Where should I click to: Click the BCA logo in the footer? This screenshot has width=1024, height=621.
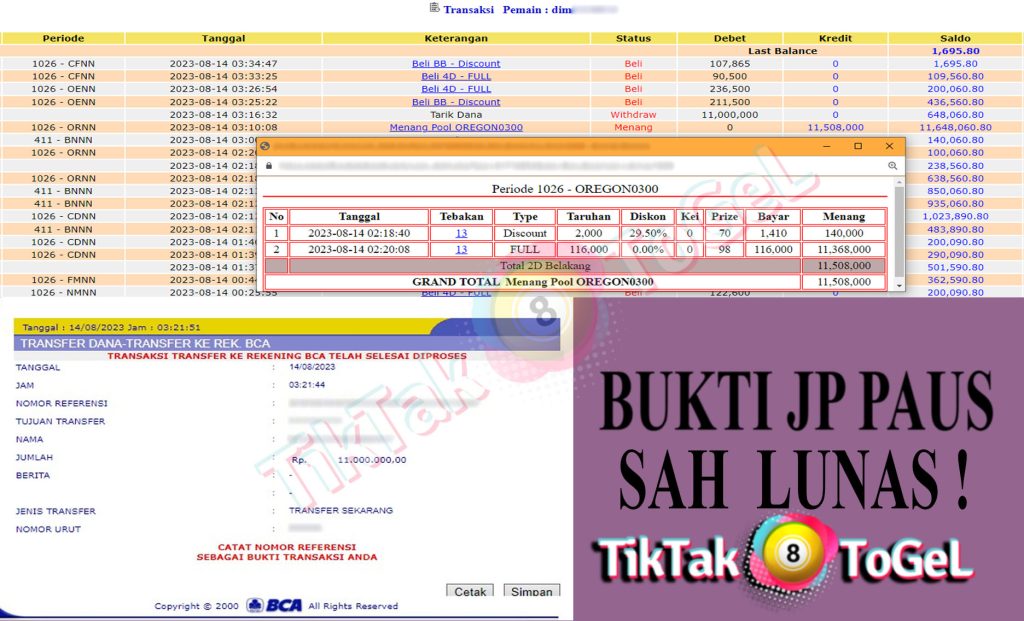tap(274, 605)
